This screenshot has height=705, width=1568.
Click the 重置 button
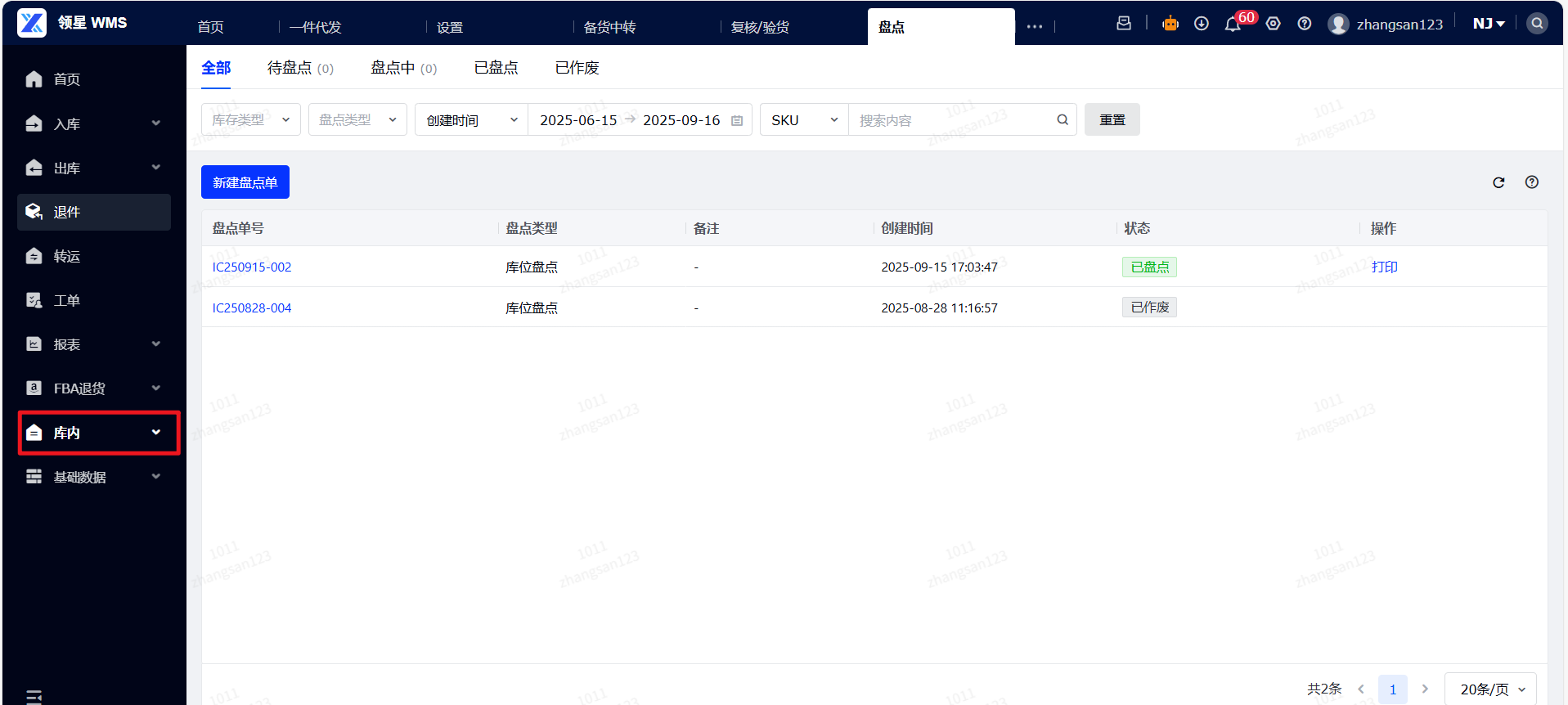1112,119
